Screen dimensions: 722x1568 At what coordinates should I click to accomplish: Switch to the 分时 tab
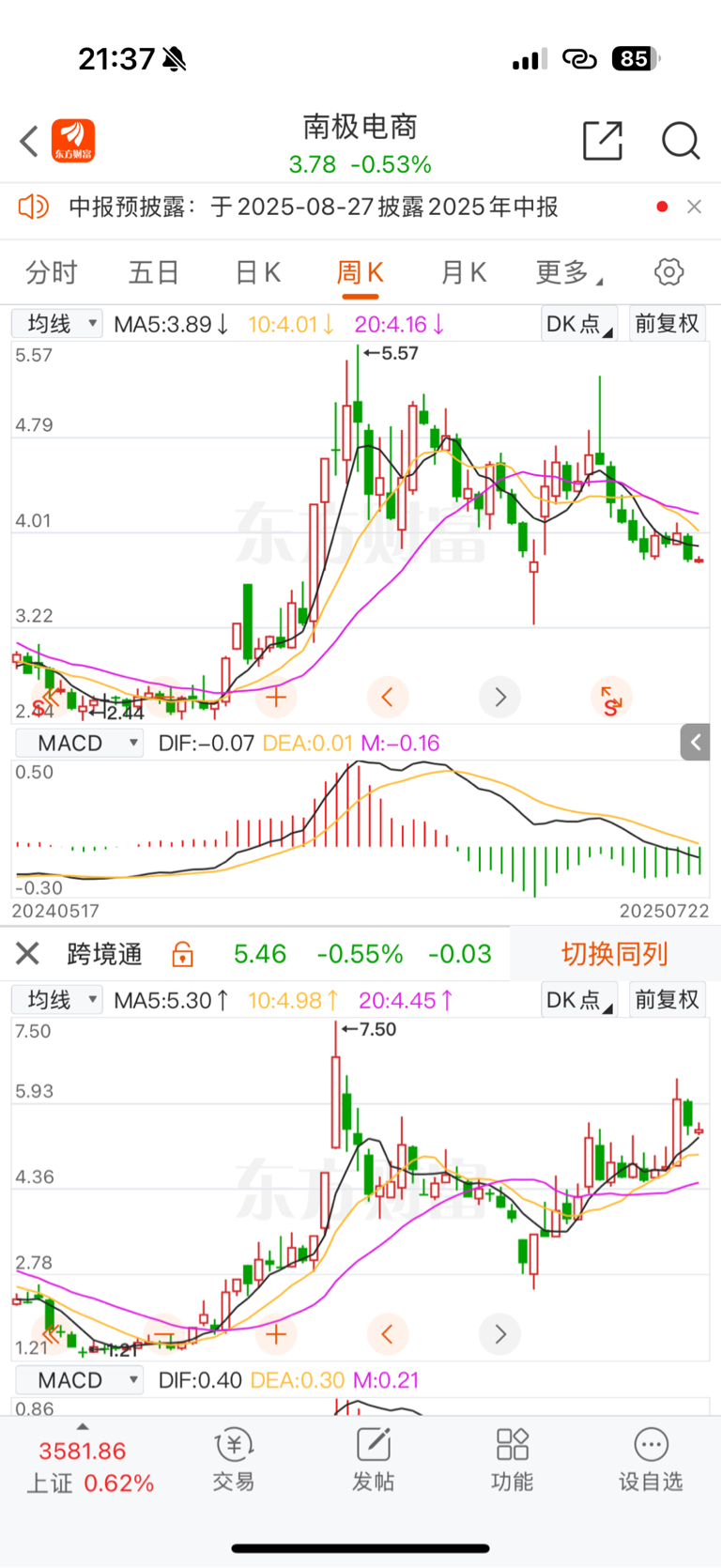[x=51, y=272]
